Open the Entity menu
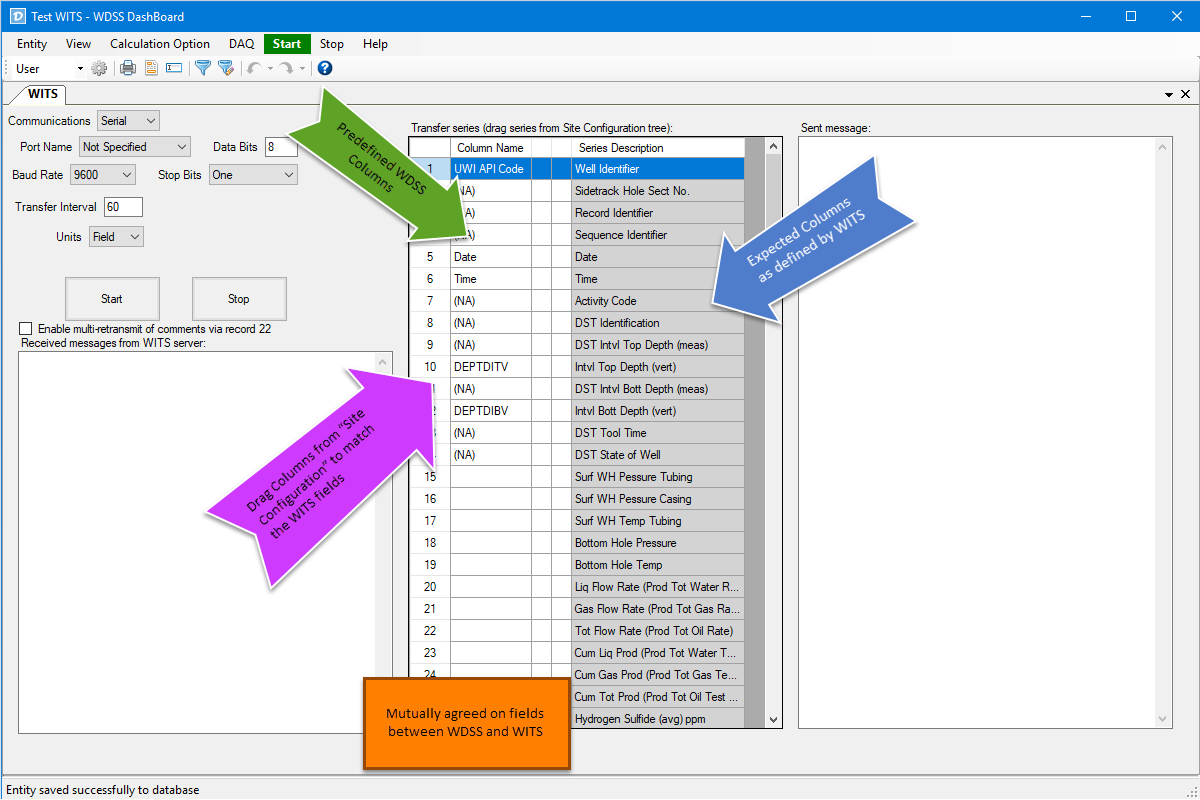 tap(32, 44)
